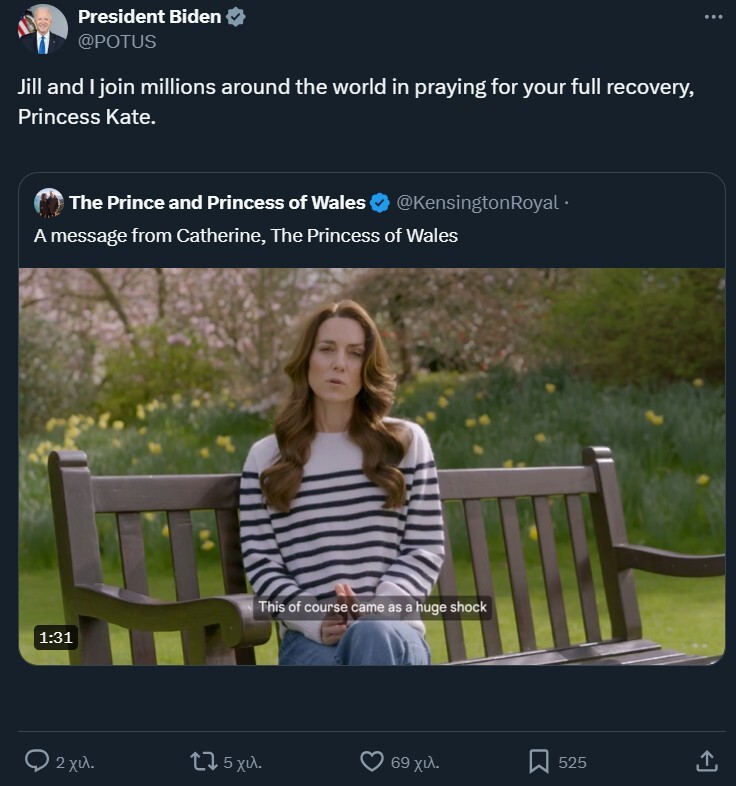Click the 1:31 video duration badge
Viewport: 736px width, 786px height.
pos(56,636)
